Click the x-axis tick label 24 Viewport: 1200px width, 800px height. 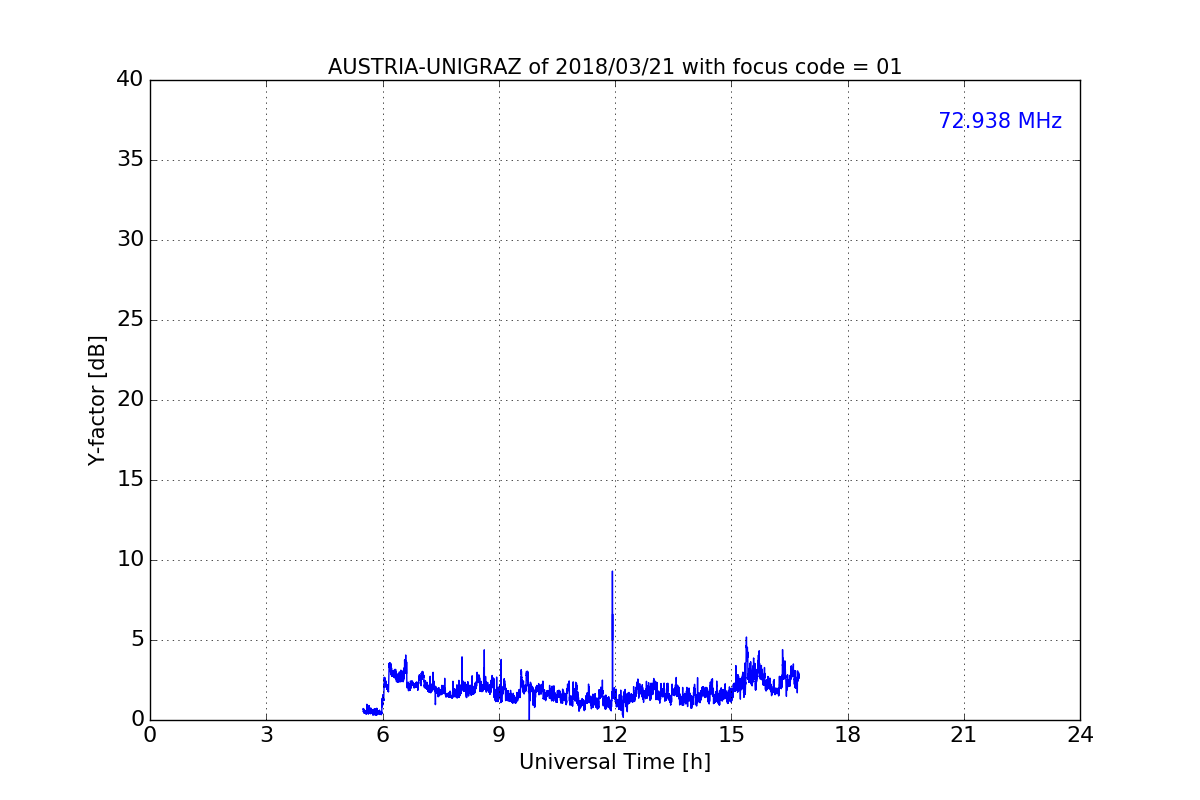[x=1080, y=735]
